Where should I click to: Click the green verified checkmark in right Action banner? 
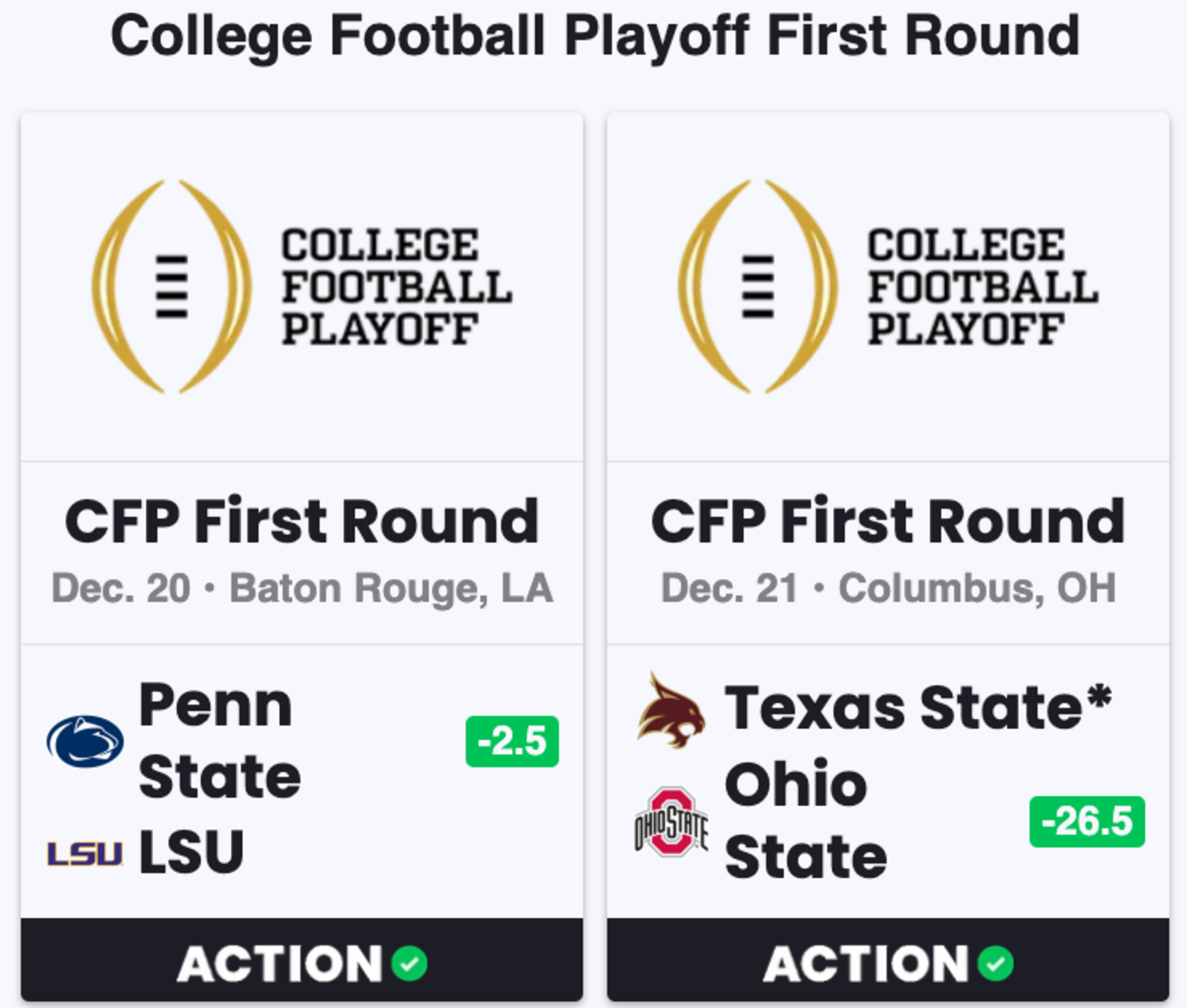click(995, 963)
